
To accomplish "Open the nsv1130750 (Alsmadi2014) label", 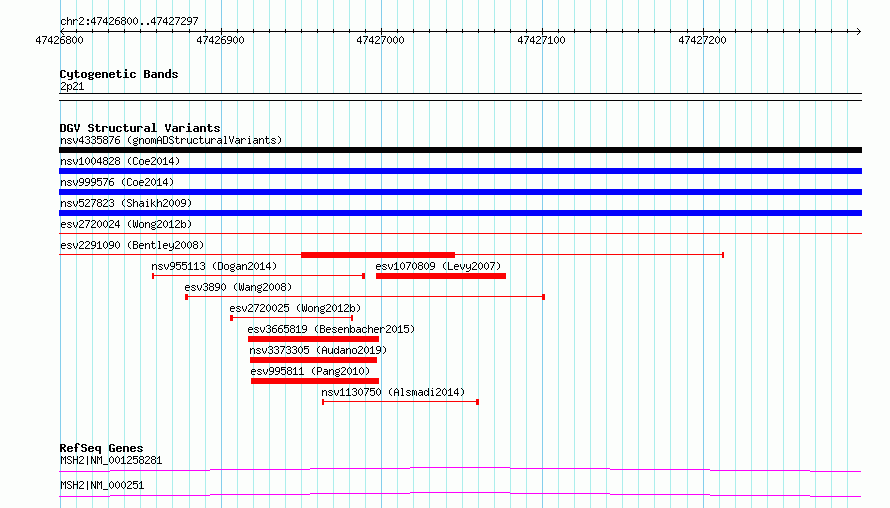I will [x=393, y=392].
